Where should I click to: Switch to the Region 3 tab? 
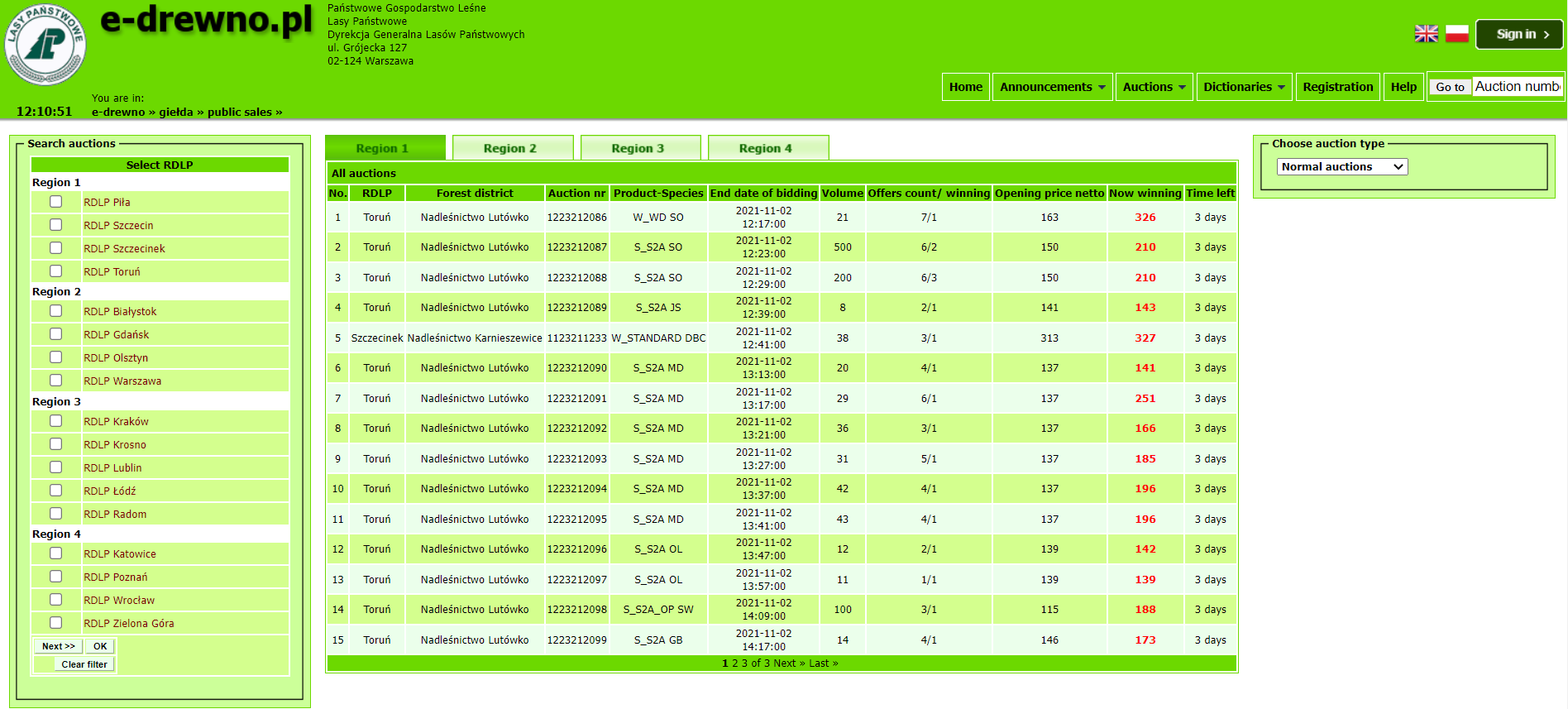(x=641, y=148)
